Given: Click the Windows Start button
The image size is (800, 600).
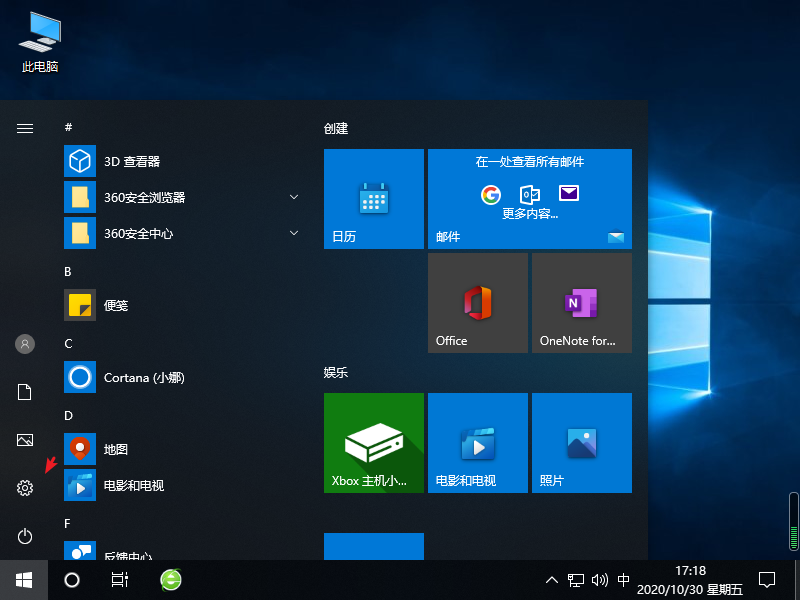Looking at the screenshot, I should 24,580.
